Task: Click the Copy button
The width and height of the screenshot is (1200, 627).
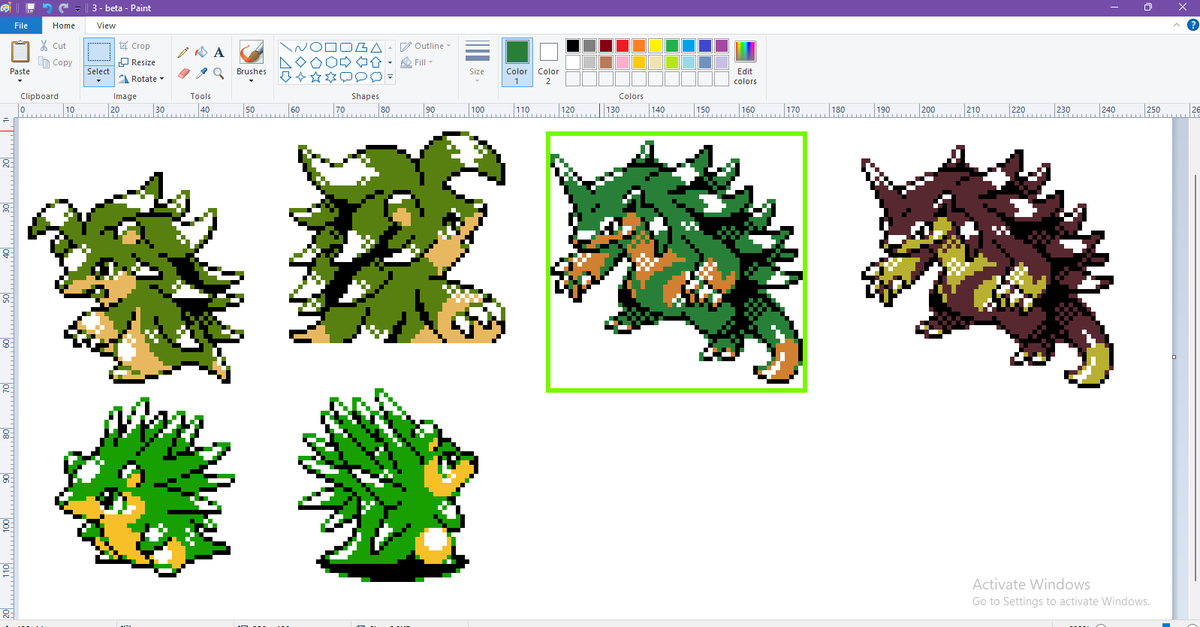Action: point(55,62)
